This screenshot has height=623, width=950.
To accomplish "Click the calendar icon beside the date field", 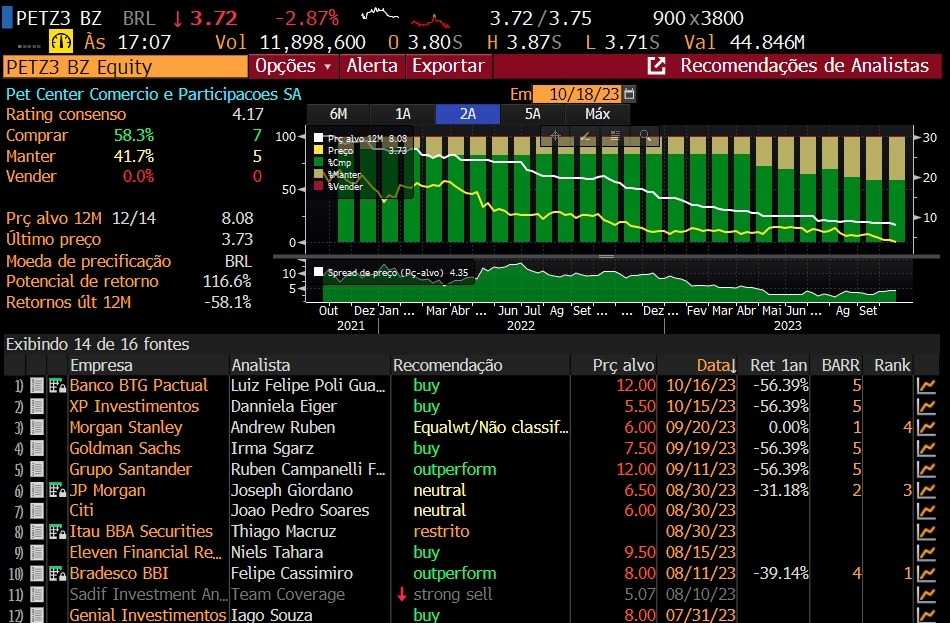I will tap(629, 93).
